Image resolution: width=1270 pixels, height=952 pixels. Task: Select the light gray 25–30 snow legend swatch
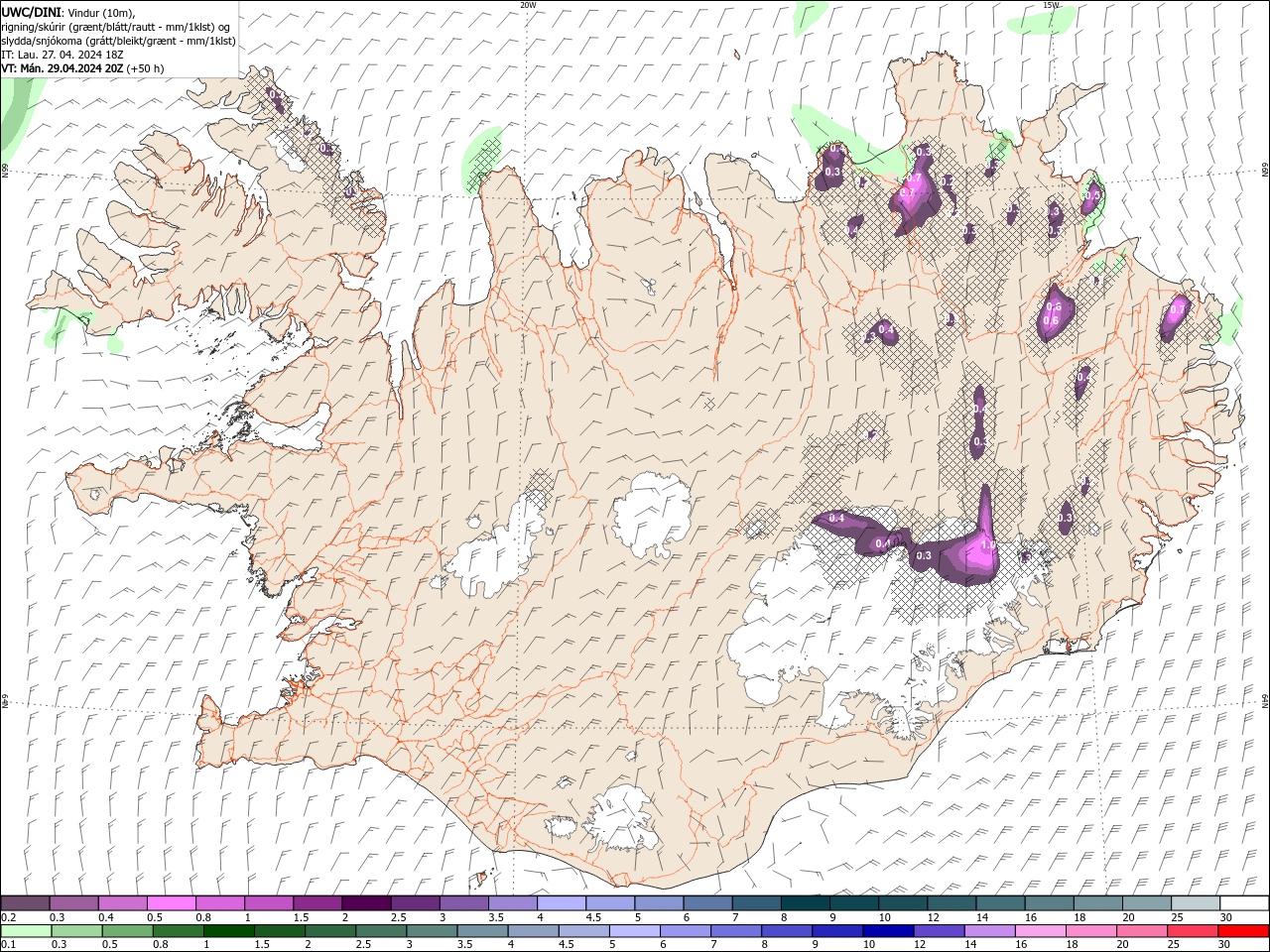(x=1195, y=903)
